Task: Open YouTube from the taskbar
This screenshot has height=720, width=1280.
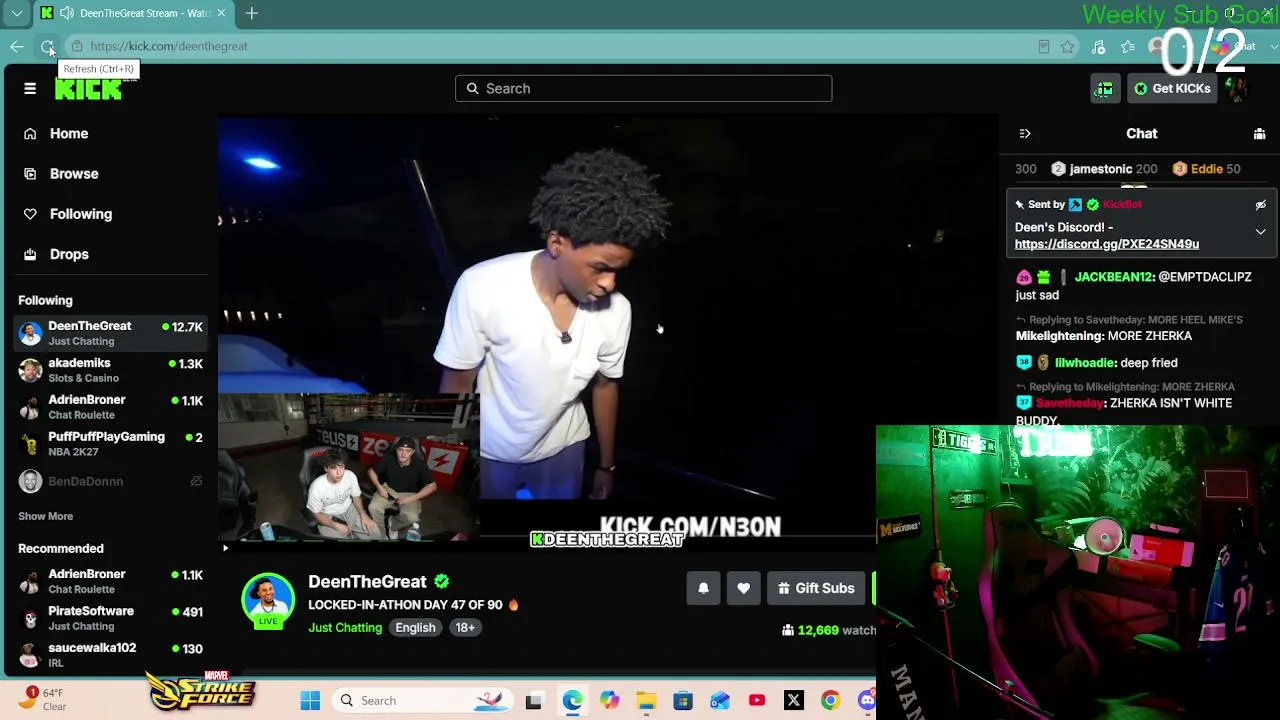Action: click(757, 701)
